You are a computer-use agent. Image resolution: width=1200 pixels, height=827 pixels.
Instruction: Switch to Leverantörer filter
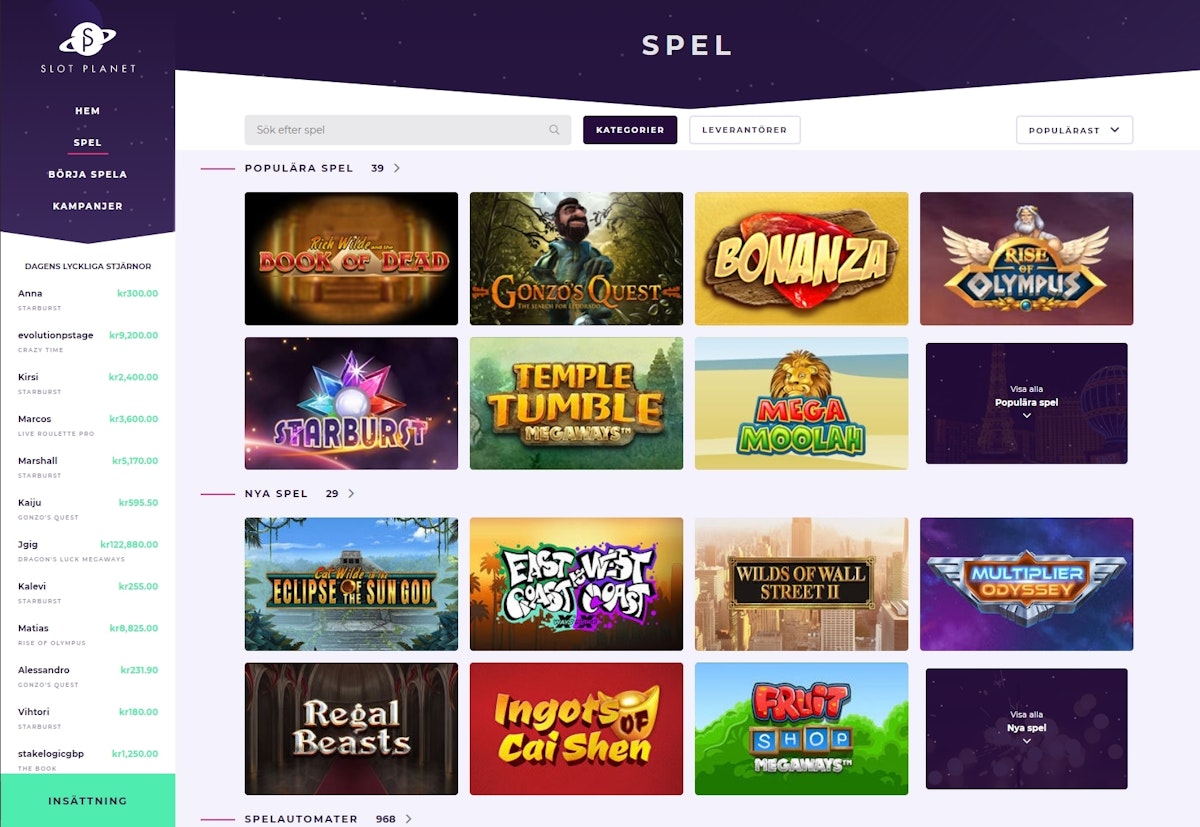(745, 130)
